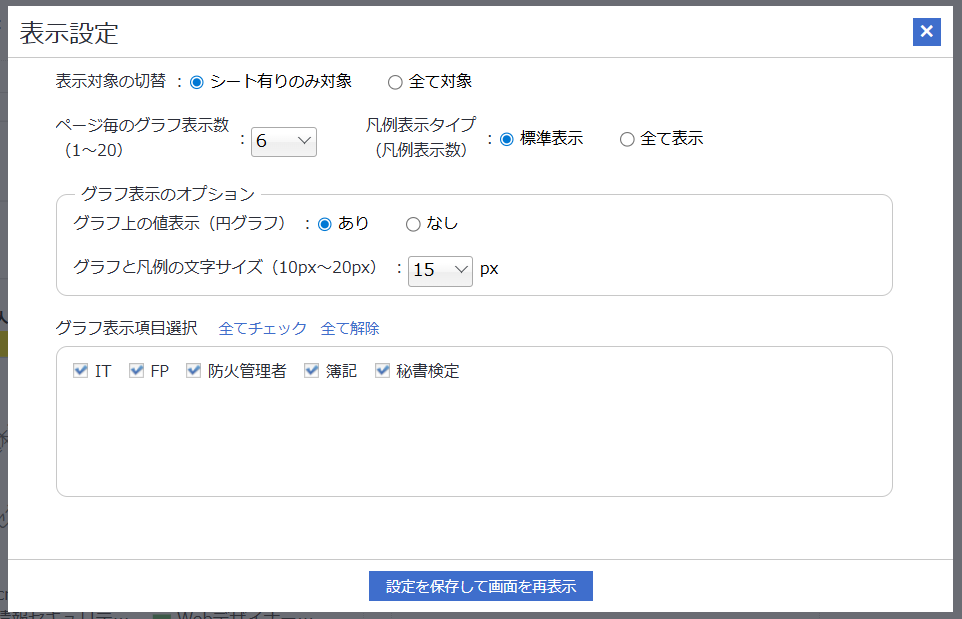Viewport: 962px width, 619px height.
Task: Uncheck the IT checkbox
Action: click(79, 370)
